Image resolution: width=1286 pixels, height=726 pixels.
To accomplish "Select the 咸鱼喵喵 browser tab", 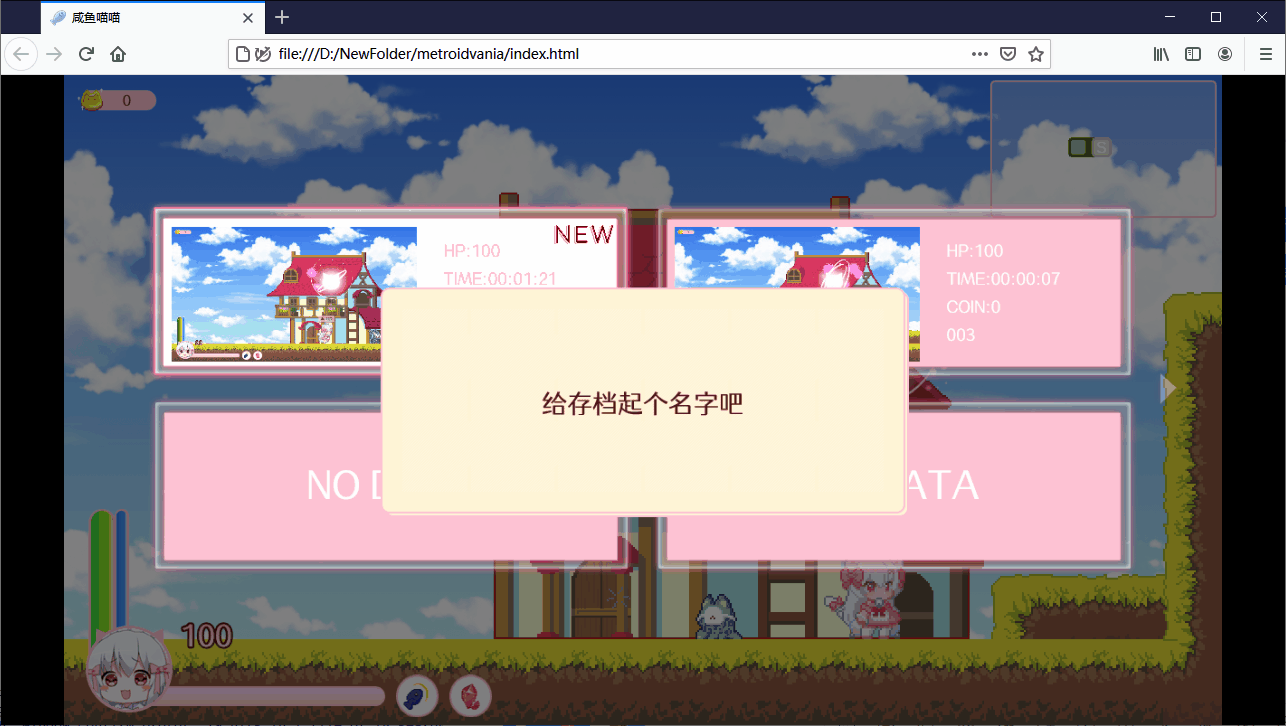I will click(x=153, y=17).
